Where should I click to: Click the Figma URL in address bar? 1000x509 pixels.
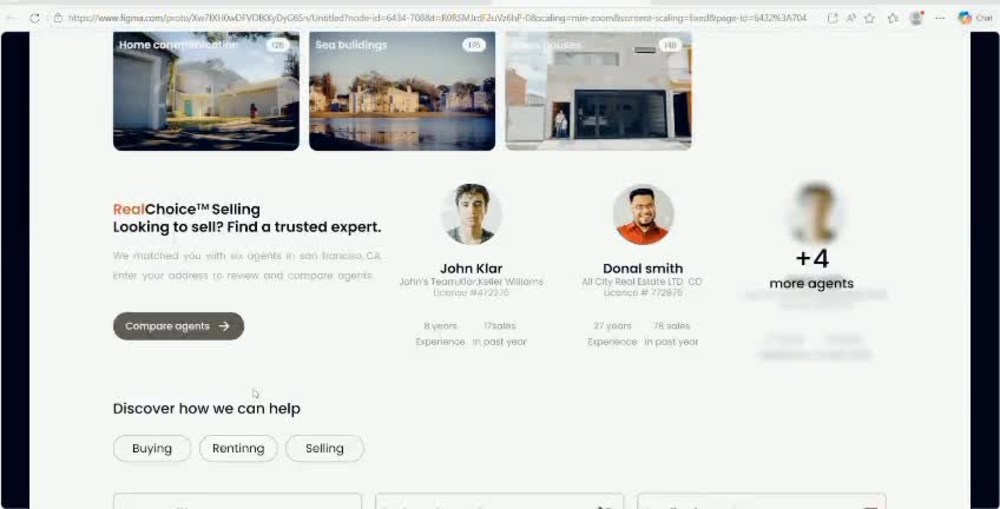point(437,18)
